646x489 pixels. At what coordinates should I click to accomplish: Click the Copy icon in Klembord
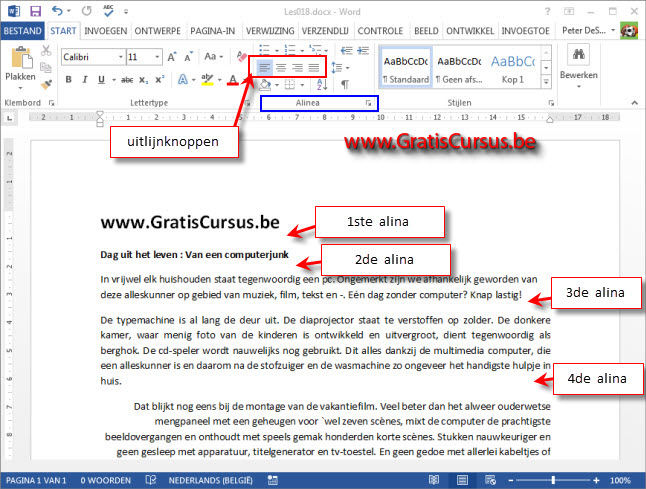pos(46,67)
